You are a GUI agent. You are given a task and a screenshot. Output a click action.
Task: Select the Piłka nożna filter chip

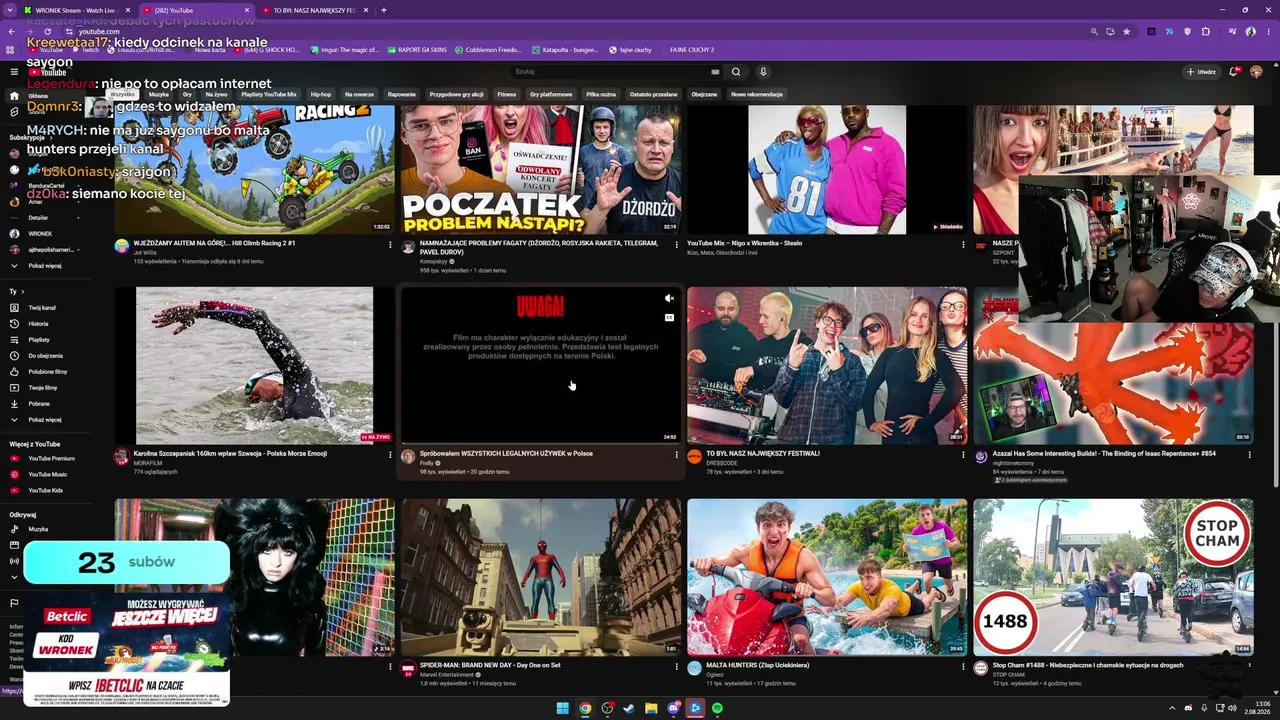pos(601,94)
